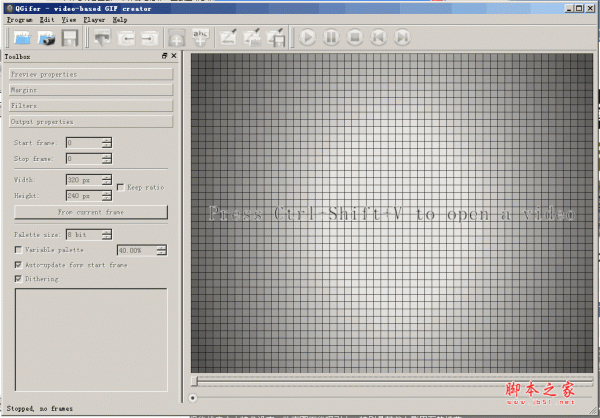Click the Width value field

tap(84, 180)
